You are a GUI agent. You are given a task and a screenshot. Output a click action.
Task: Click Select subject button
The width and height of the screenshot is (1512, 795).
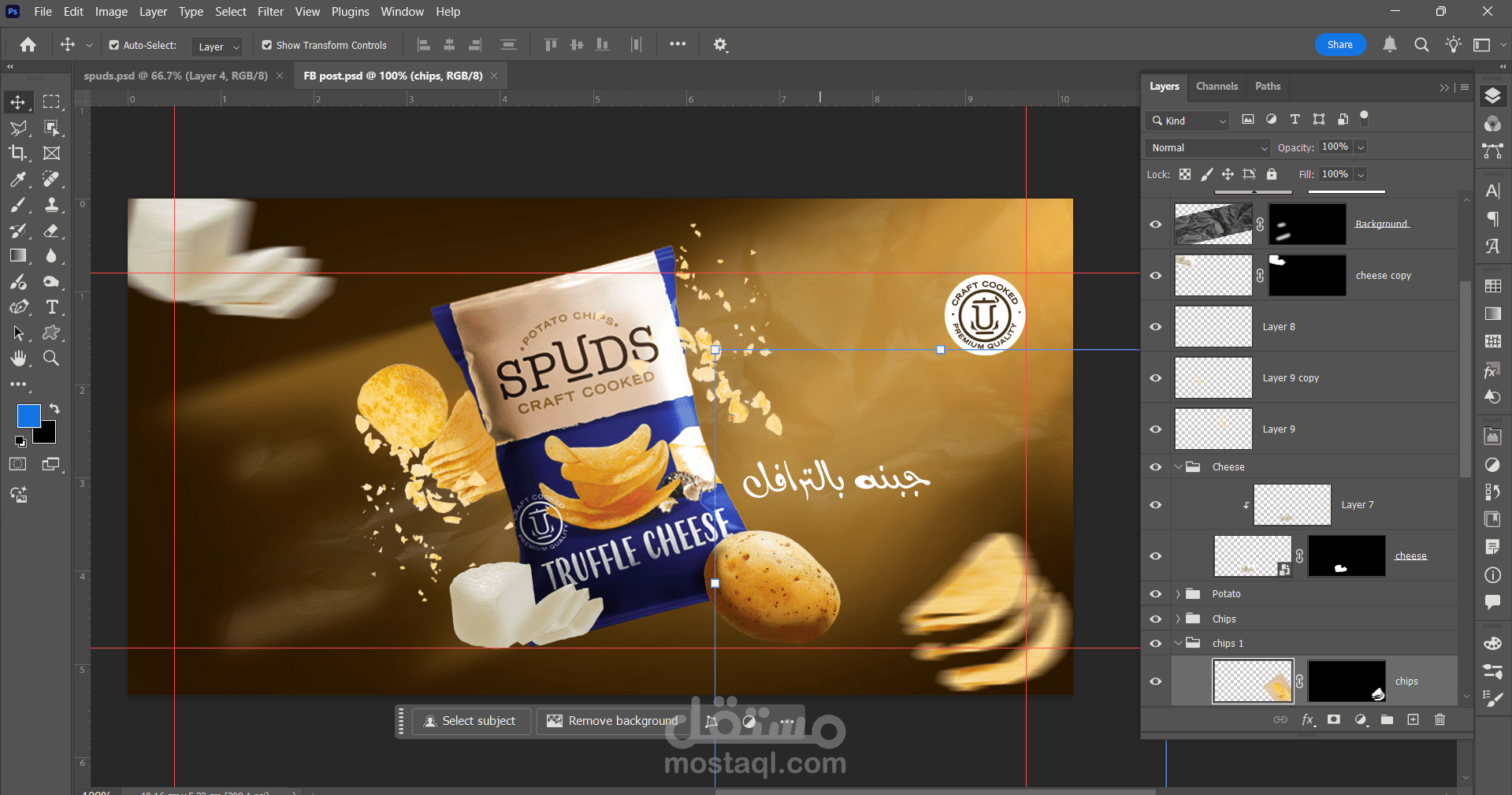(470, 721)
